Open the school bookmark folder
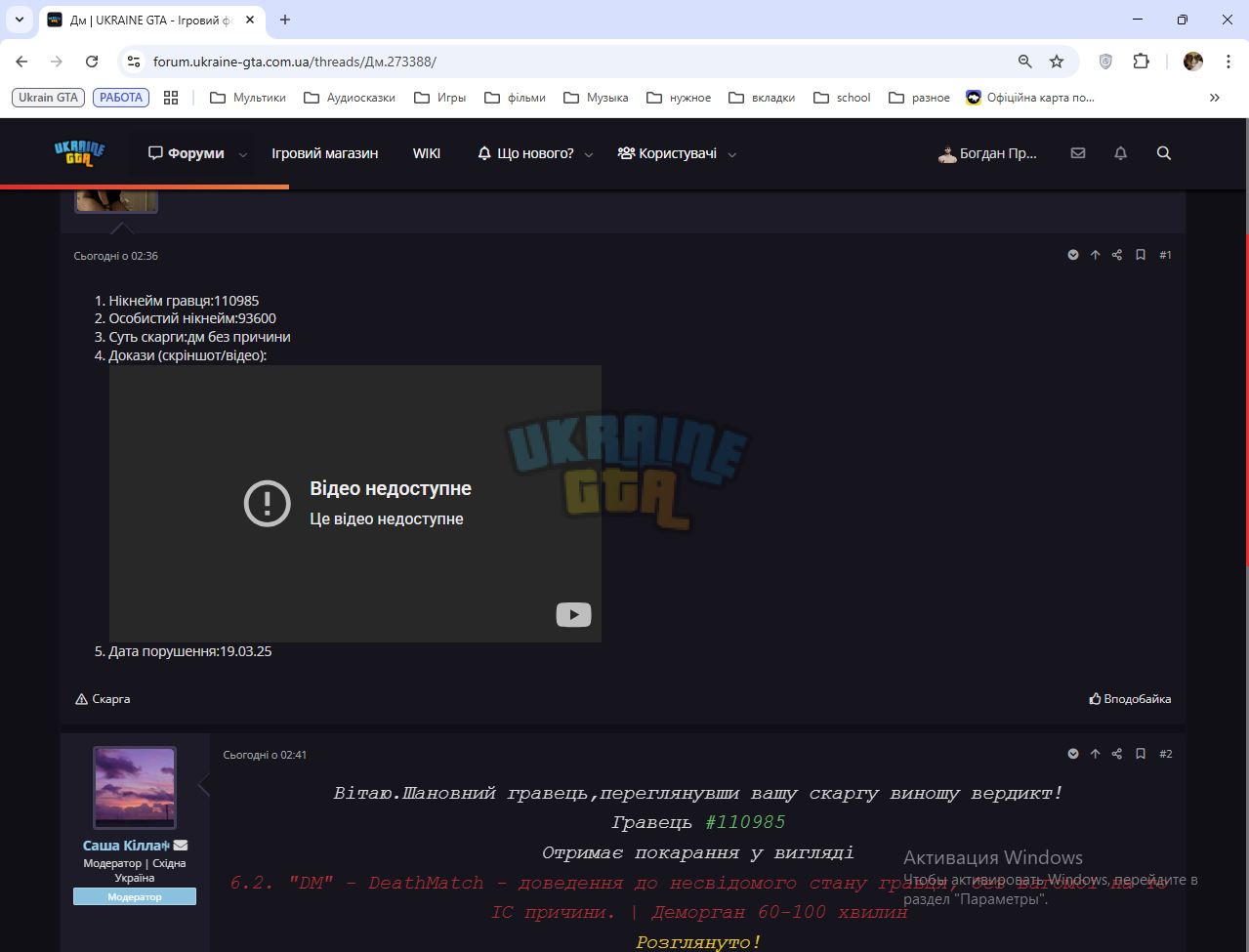Screen dimensions: 1249x952 tap(842, 98)
